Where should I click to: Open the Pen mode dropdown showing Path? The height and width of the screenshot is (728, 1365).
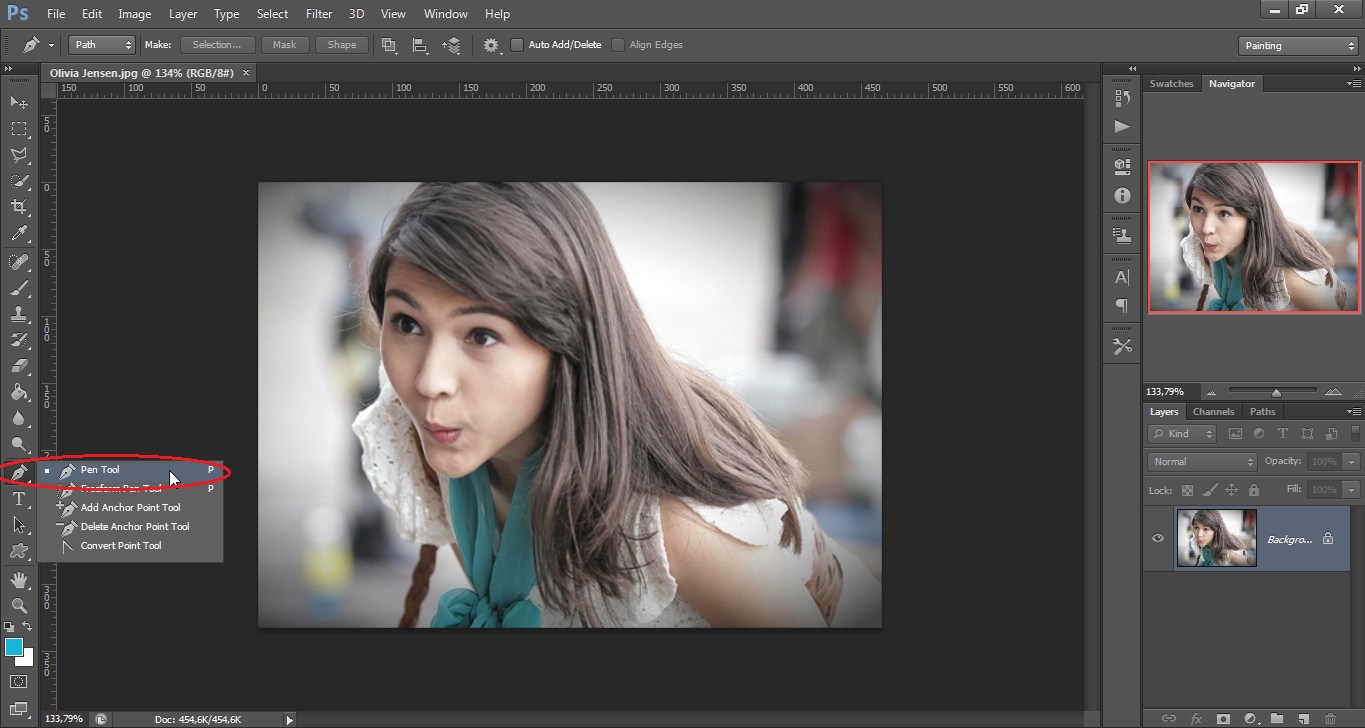[100, 44]
